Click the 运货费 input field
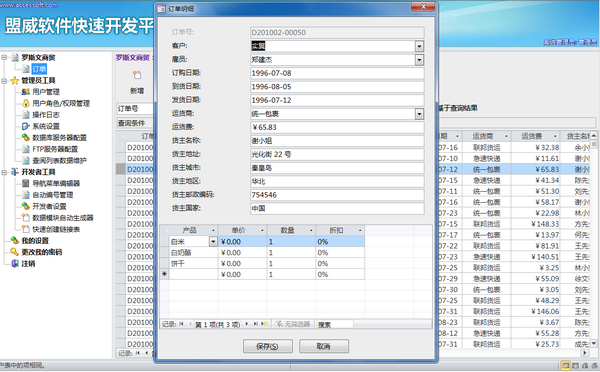Image resolution: width=600 pixels, height=372 pixels. click(x=337, y=127)
